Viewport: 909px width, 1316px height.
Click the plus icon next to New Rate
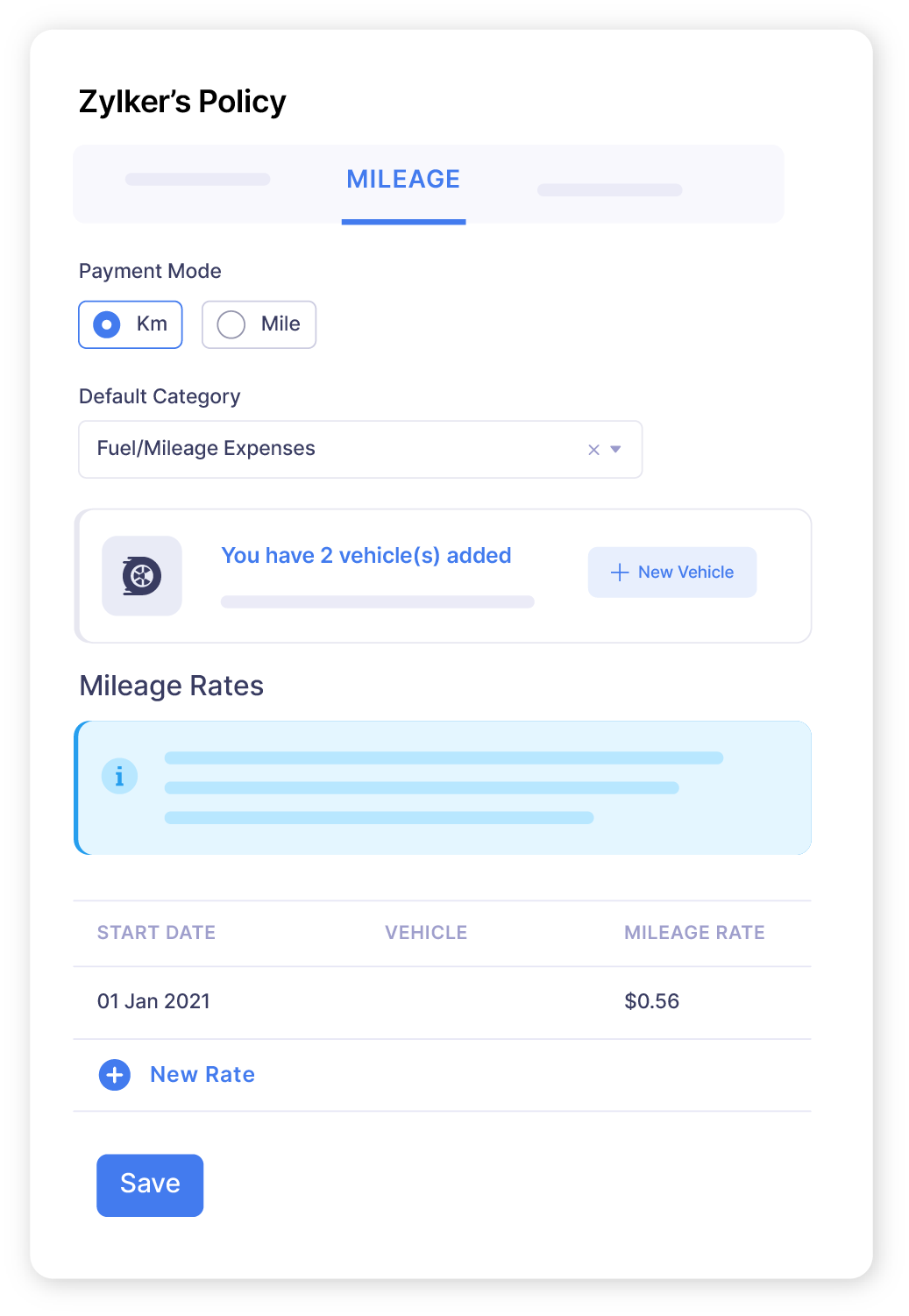tap(114, 1074)
